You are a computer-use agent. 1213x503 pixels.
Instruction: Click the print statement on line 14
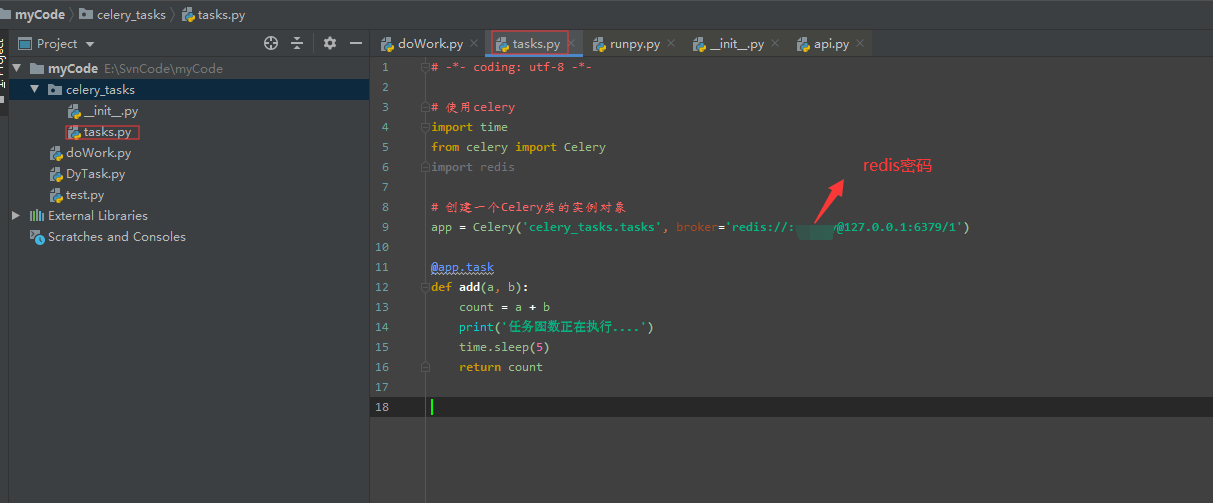(556, 327)
